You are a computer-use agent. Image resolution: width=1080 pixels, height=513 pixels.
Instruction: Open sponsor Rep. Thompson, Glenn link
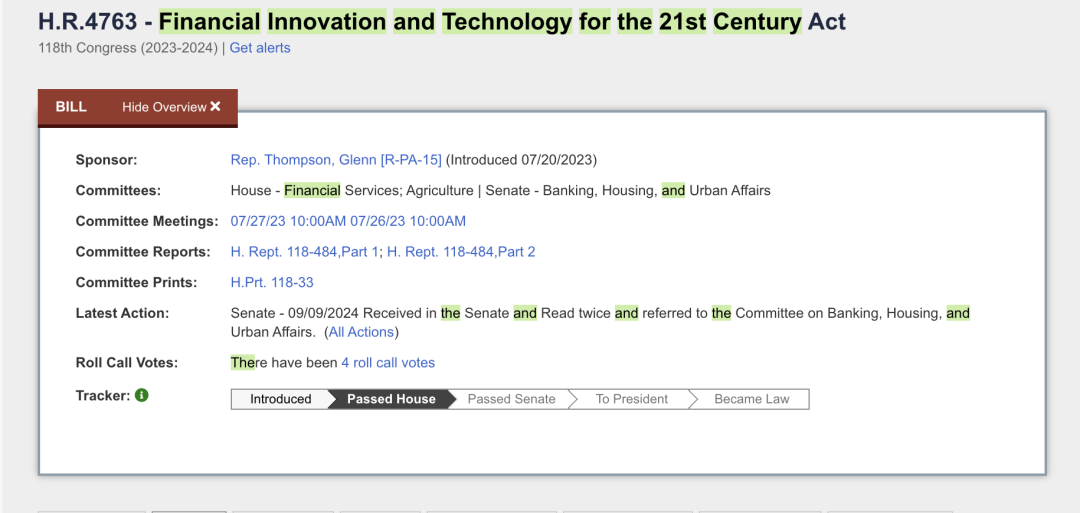[x=336, y=160]
